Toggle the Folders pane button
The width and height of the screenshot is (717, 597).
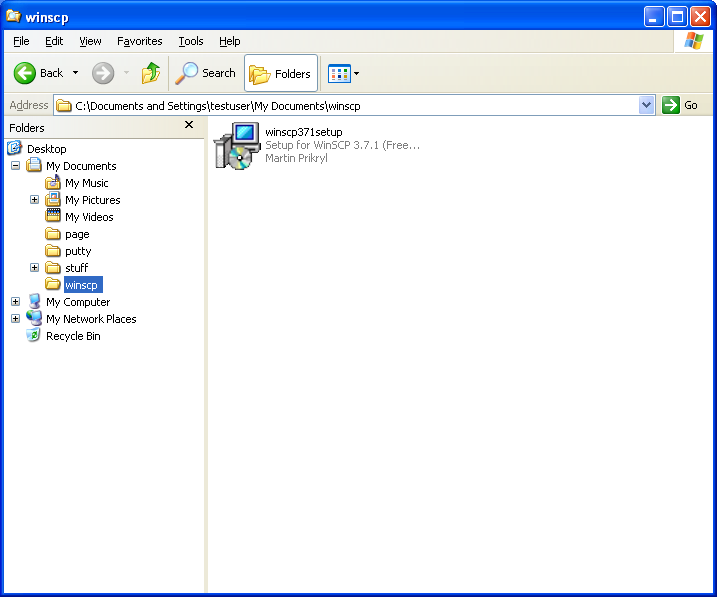coord(281,73)
